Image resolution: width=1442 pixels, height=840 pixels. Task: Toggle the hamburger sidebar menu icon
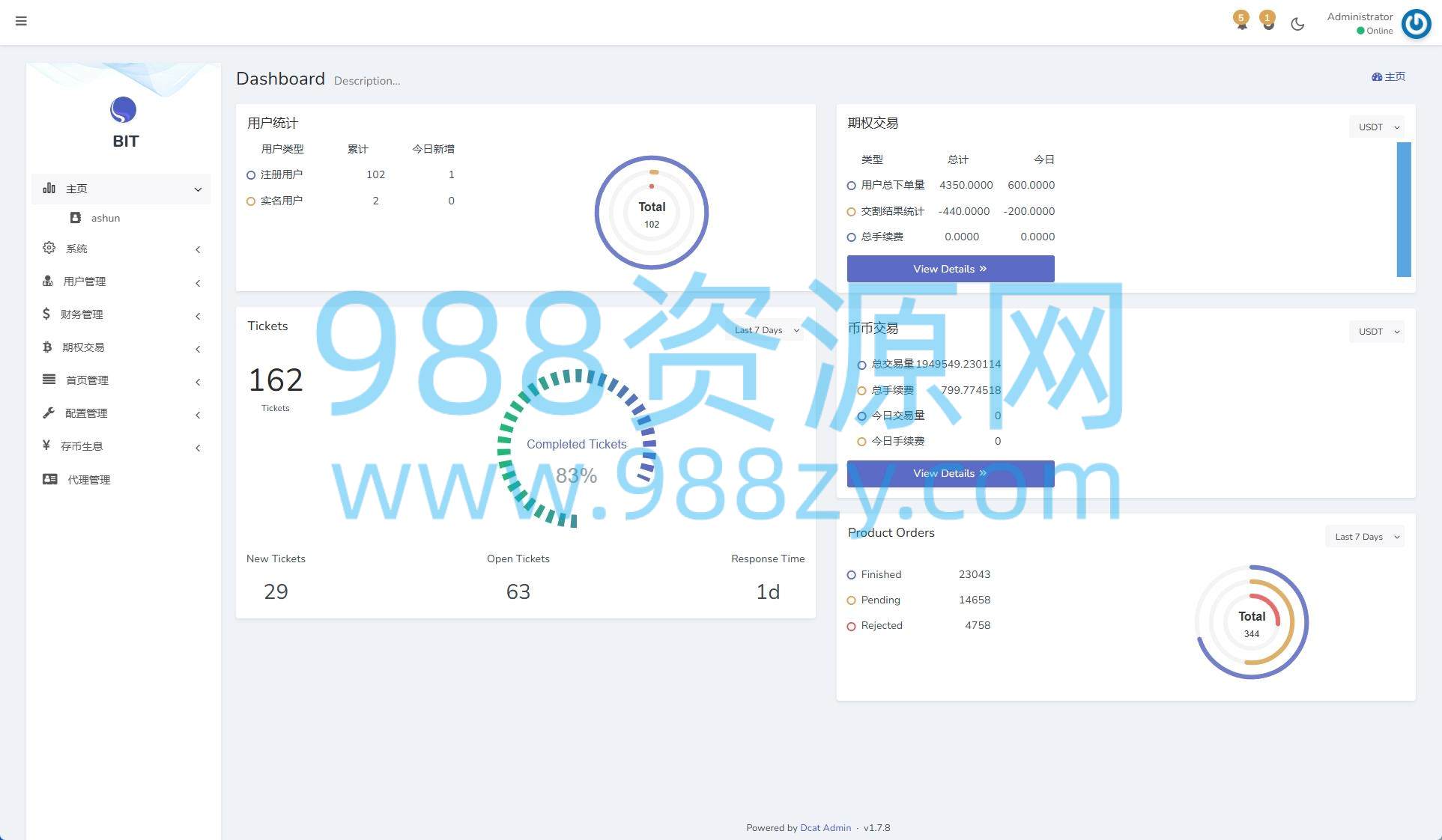click(21, 21)
